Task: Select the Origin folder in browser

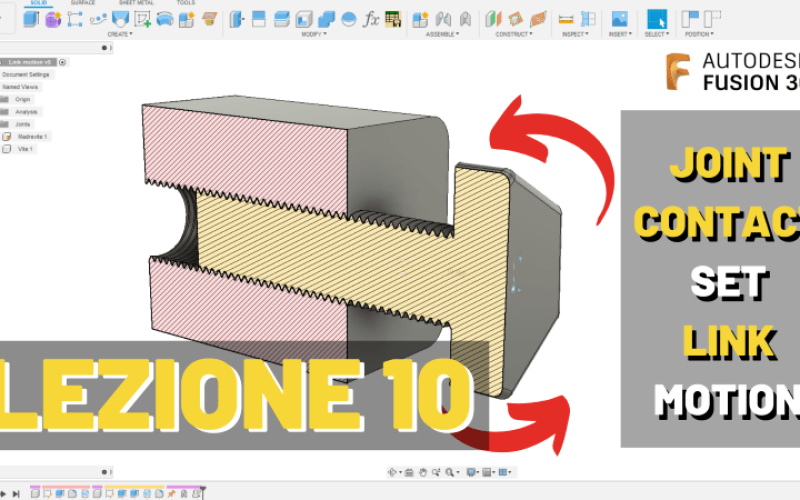Action: pyautogui.click(x=22, y=99)
